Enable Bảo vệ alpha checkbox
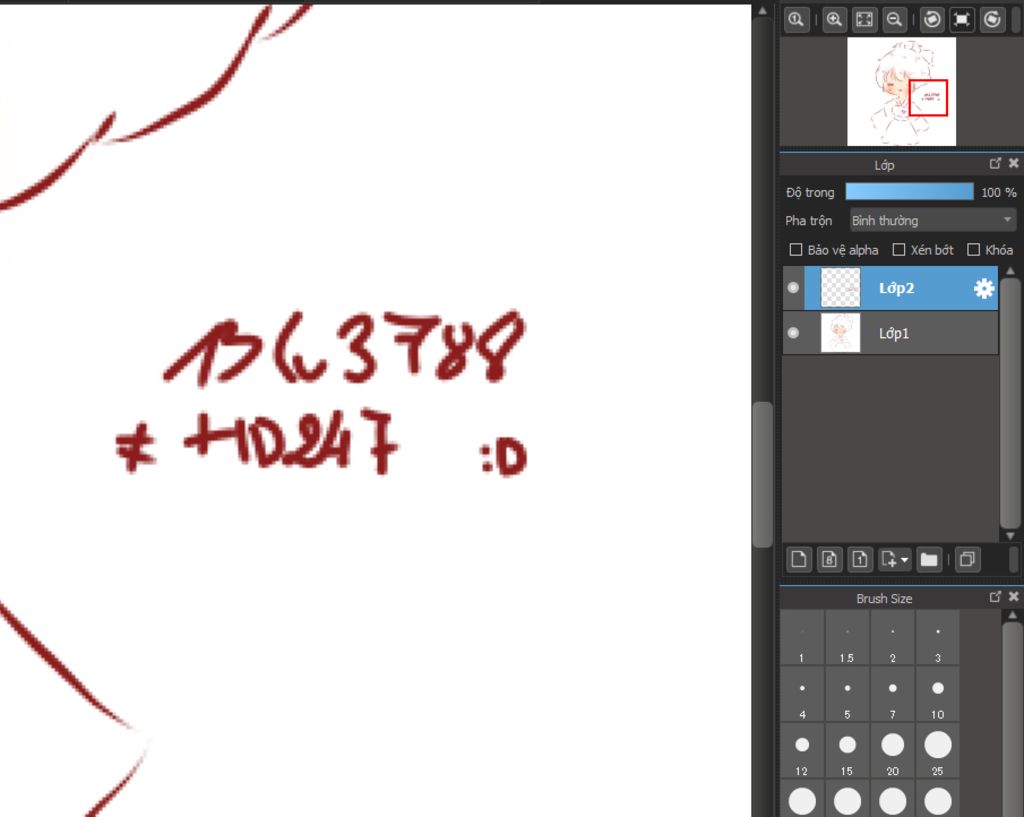Viewport: 1024px width, 817px height. [x=795, y=250]
